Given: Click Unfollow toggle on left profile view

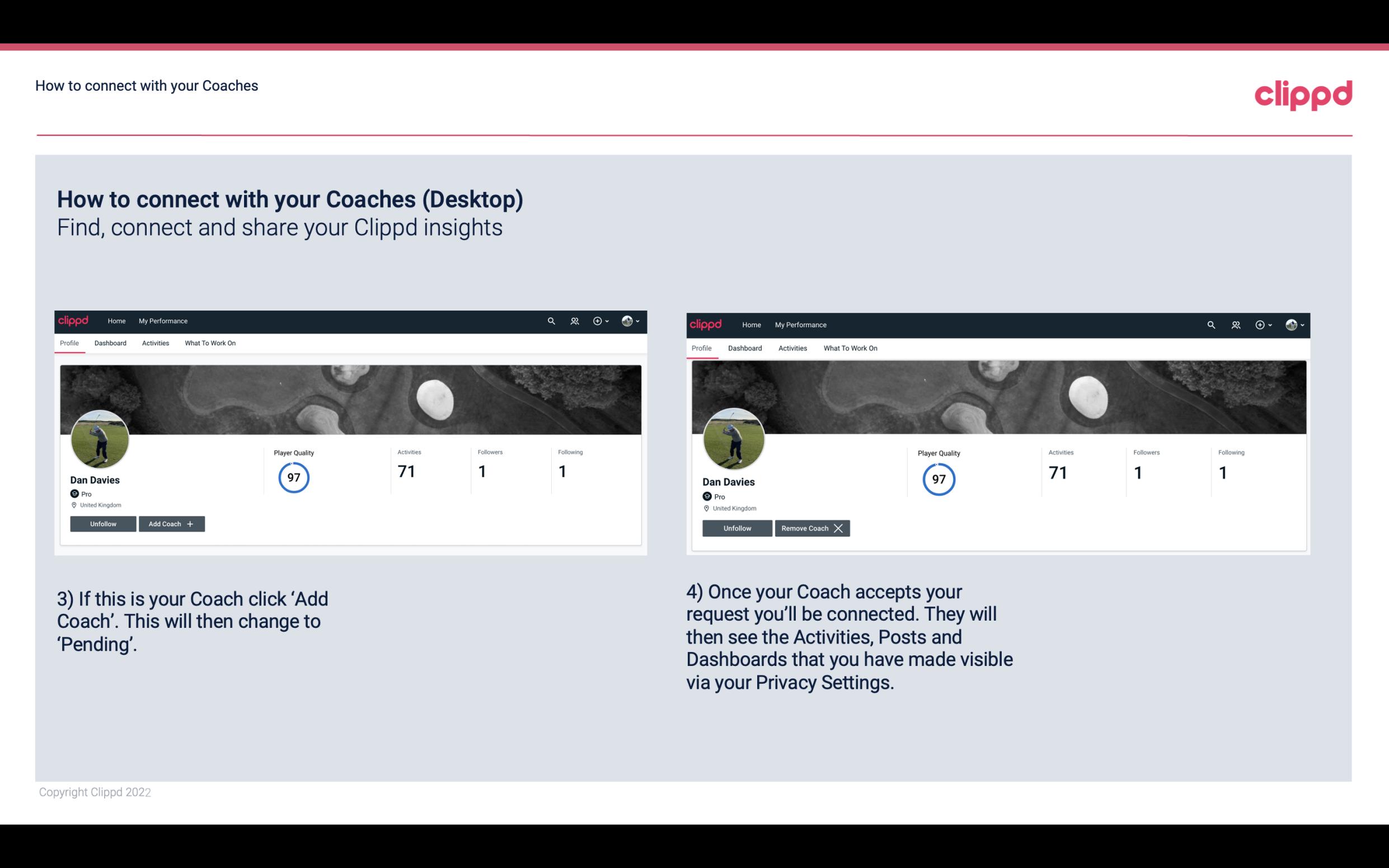Looking at the screenshot, I should (103, 523).
